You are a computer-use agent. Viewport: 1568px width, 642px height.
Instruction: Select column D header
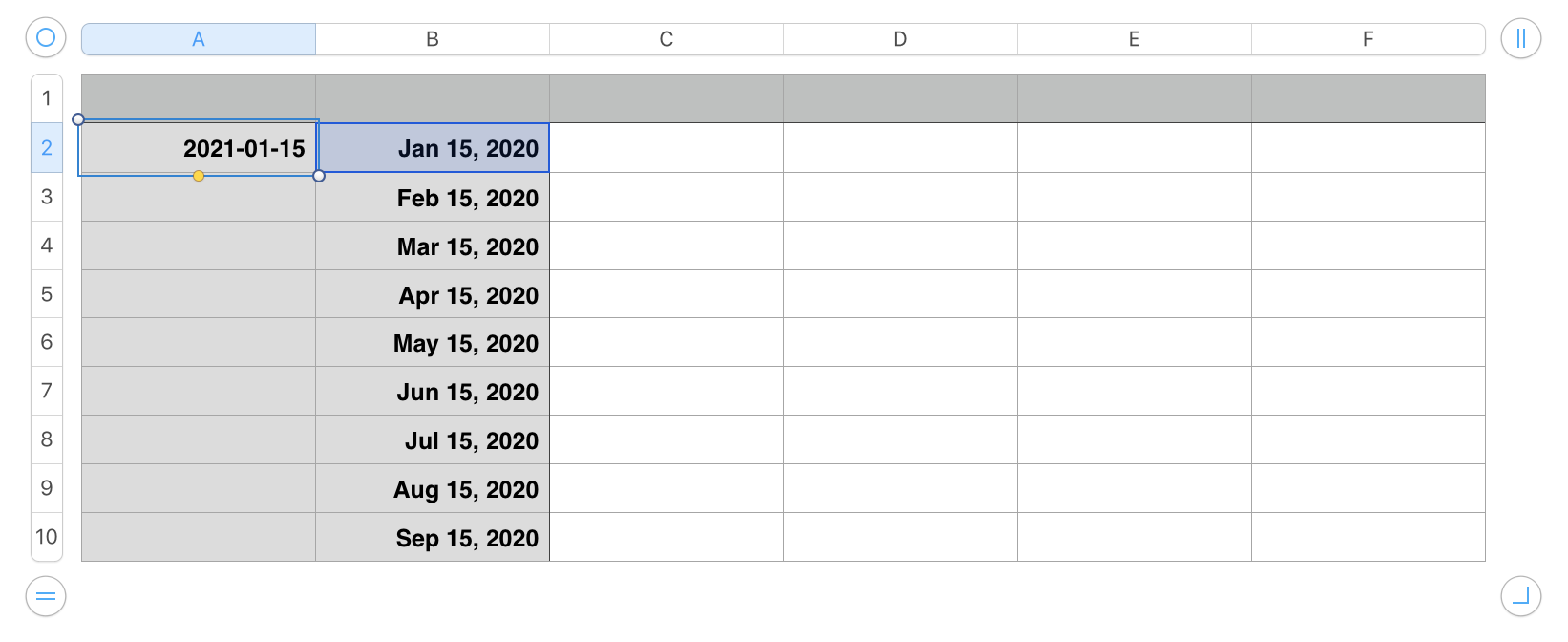901,39
